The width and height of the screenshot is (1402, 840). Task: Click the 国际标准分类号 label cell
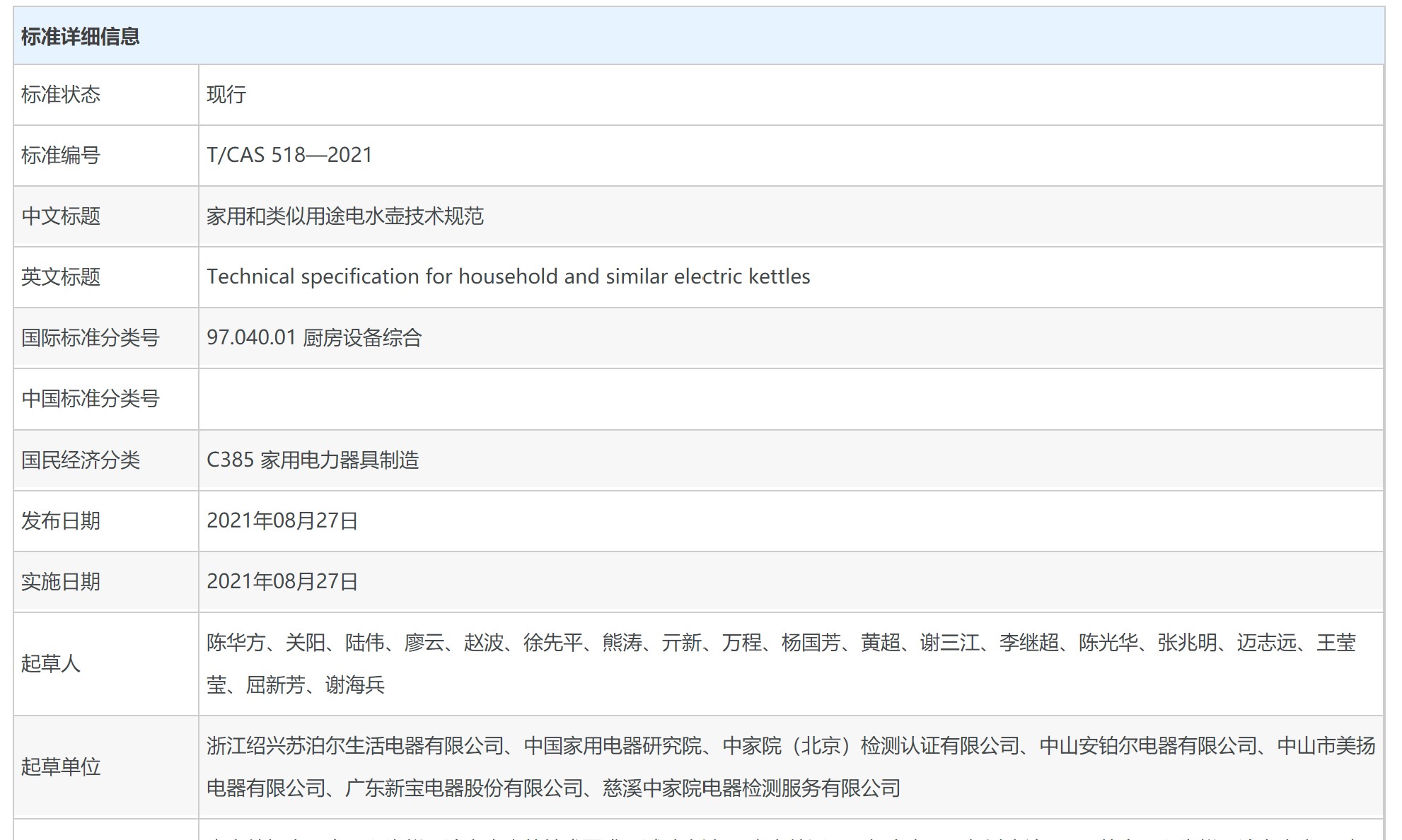91,338
